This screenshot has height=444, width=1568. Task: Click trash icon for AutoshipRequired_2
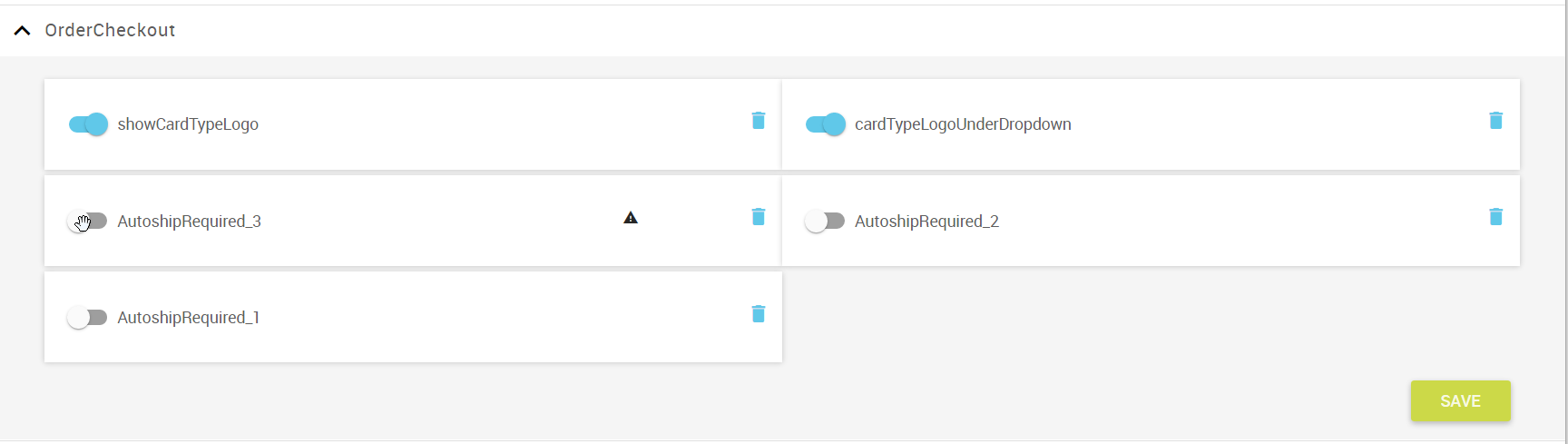1495,217
